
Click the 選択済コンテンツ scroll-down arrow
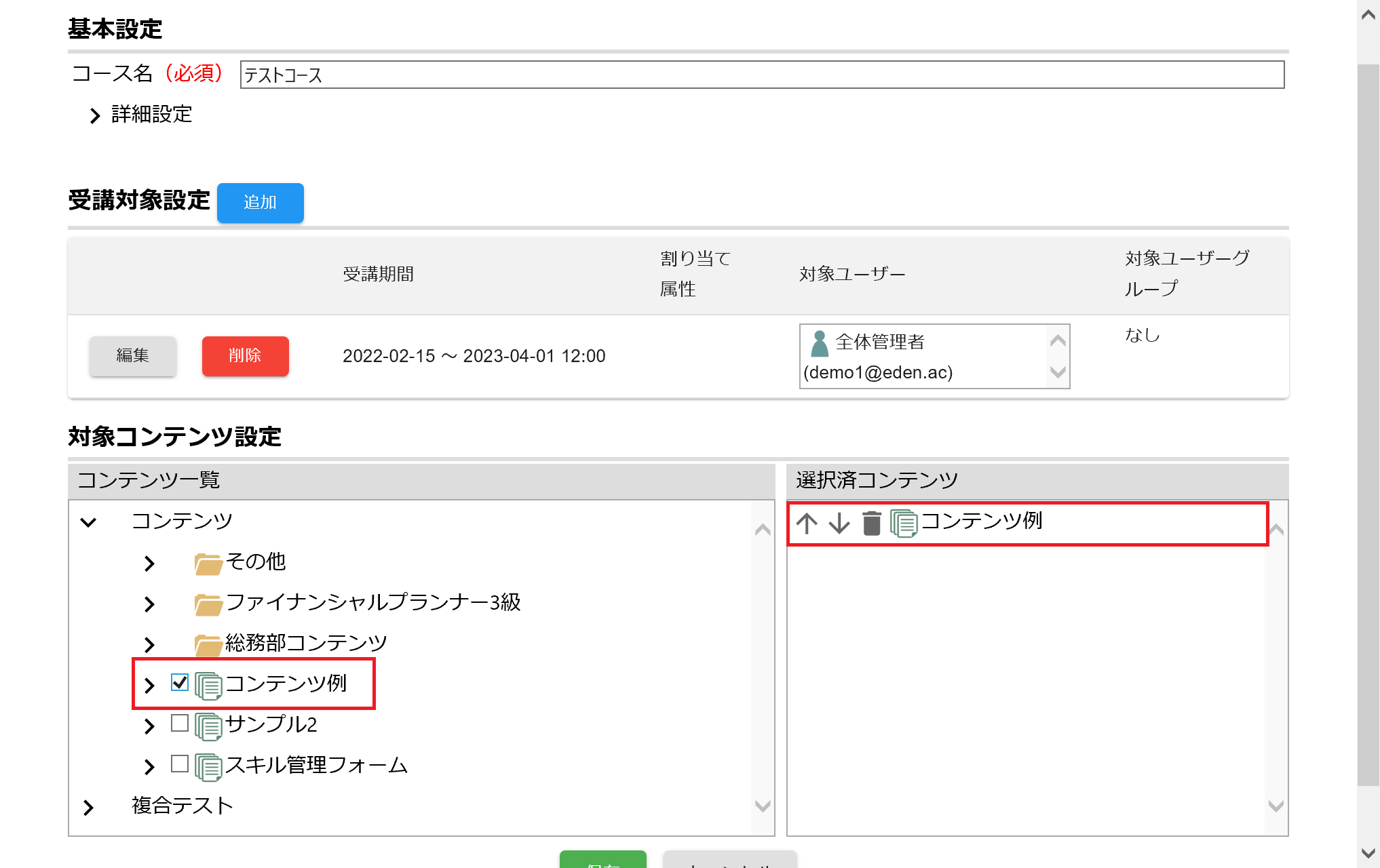tap(1276, 806)
